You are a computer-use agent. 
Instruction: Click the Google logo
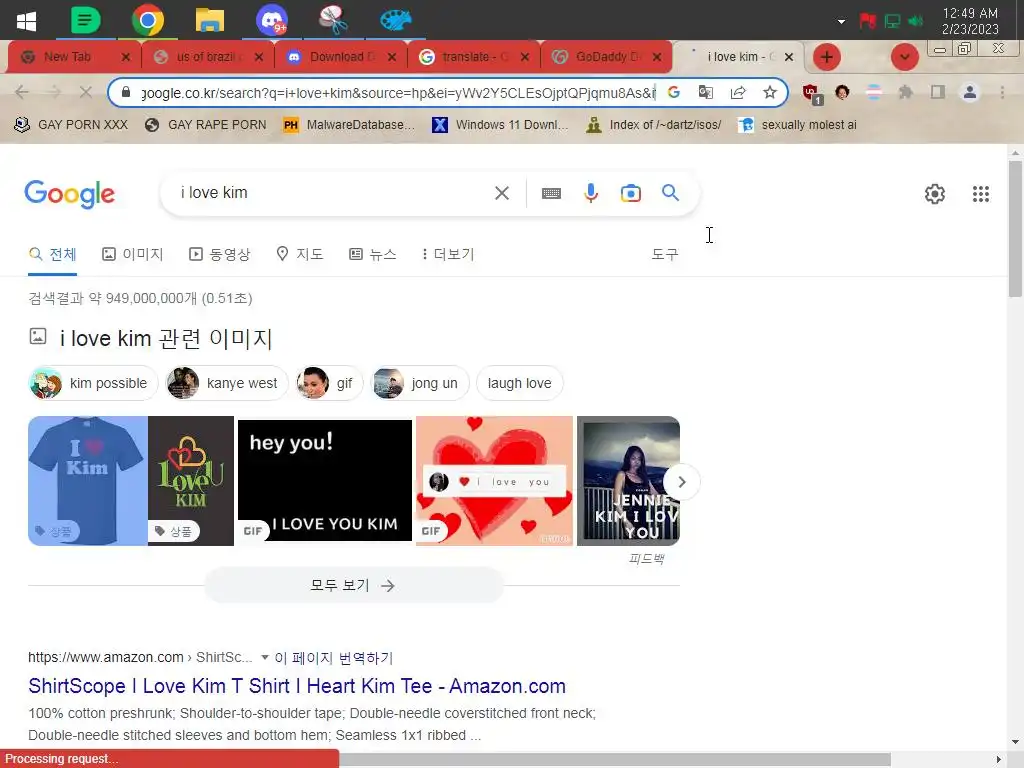tap(69, 194)
